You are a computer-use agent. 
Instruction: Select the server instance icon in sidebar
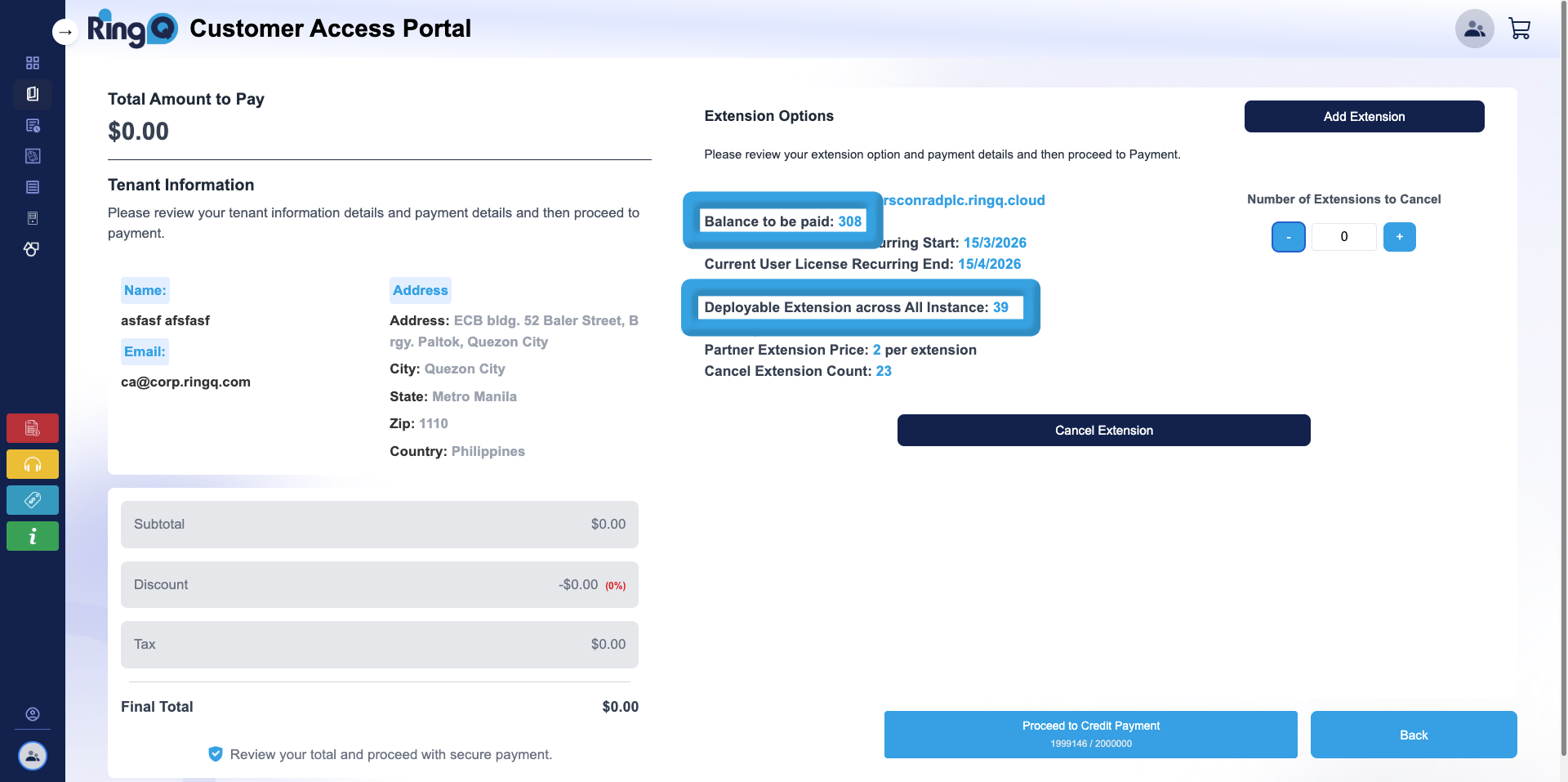coord(33,218)
